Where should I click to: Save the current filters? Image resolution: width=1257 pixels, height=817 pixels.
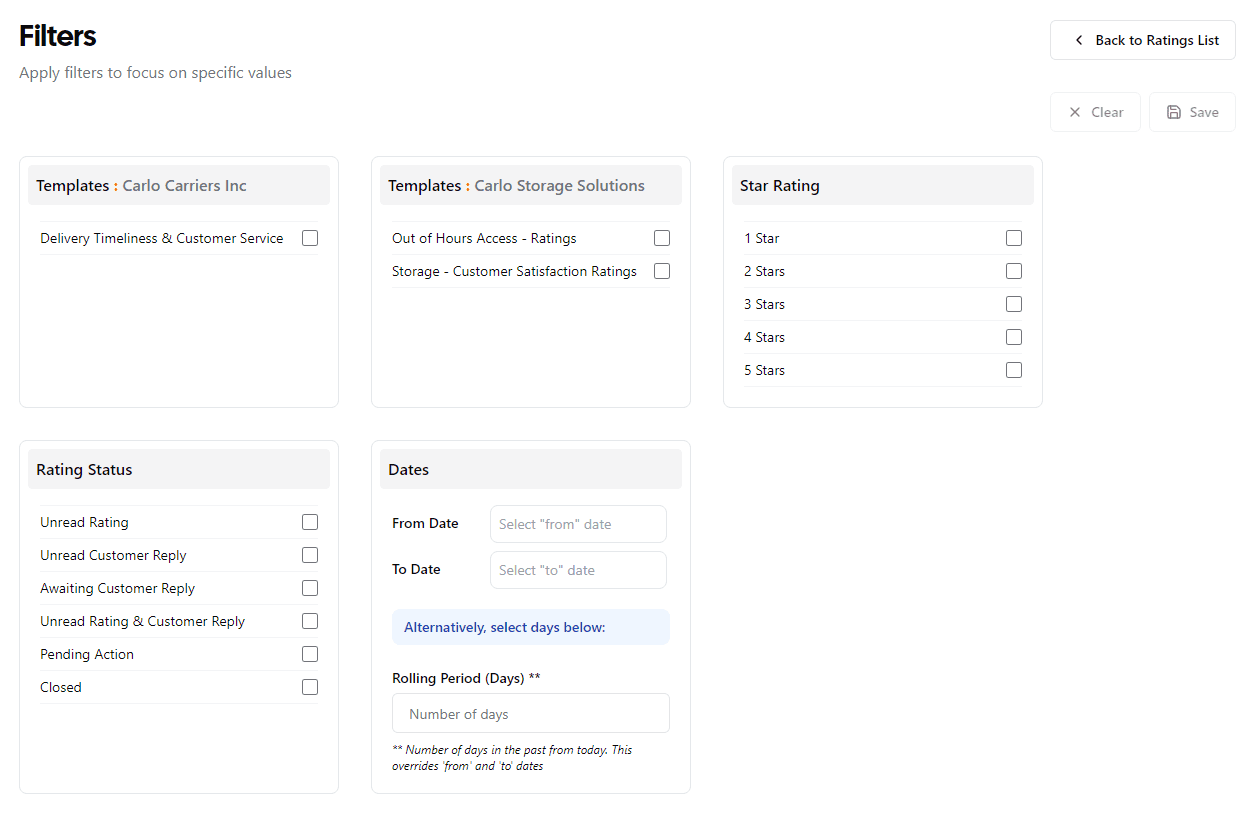click(1192, 112)
